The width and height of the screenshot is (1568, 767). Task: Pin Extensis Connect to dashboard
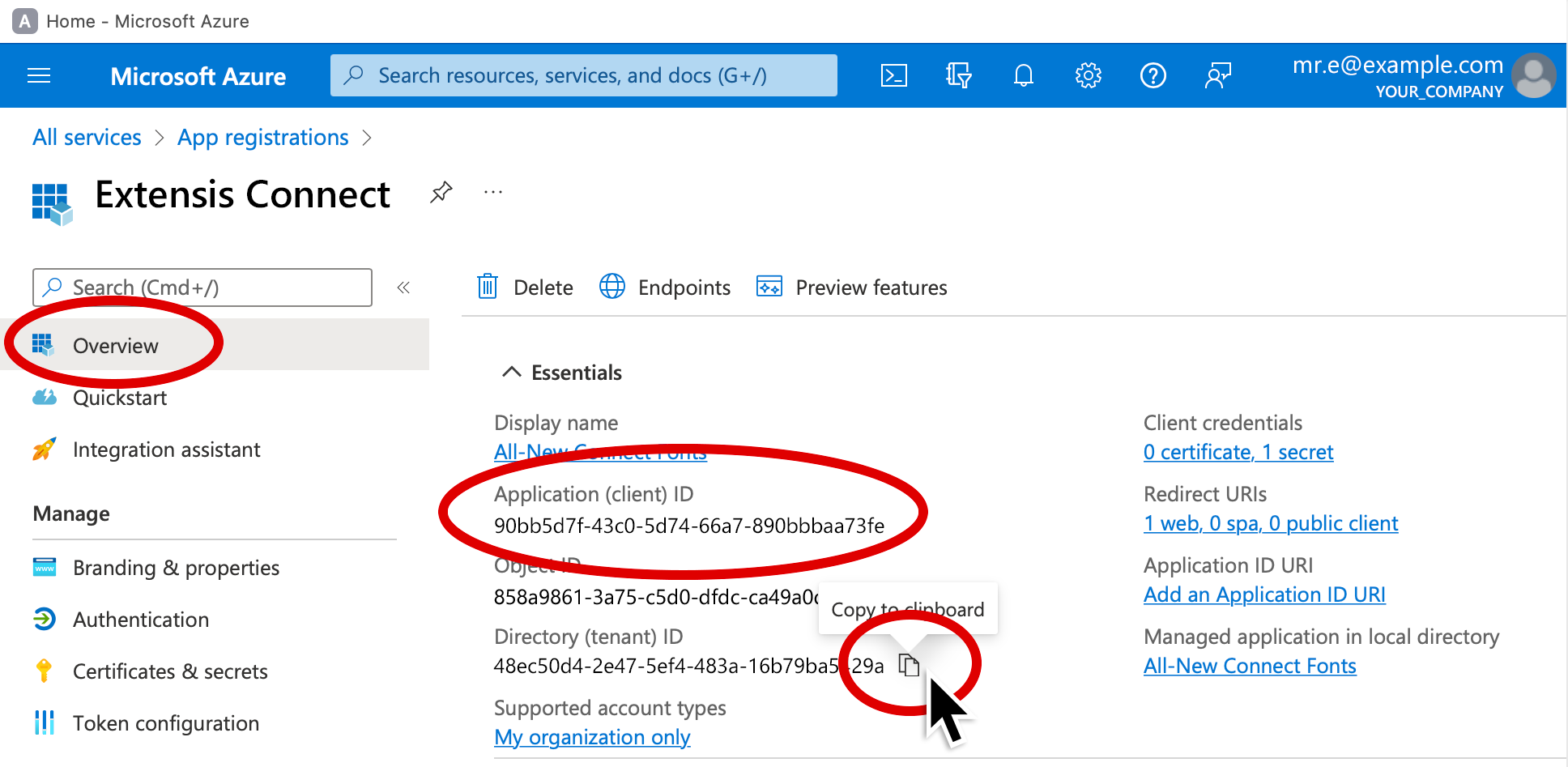tap(441, 193)
